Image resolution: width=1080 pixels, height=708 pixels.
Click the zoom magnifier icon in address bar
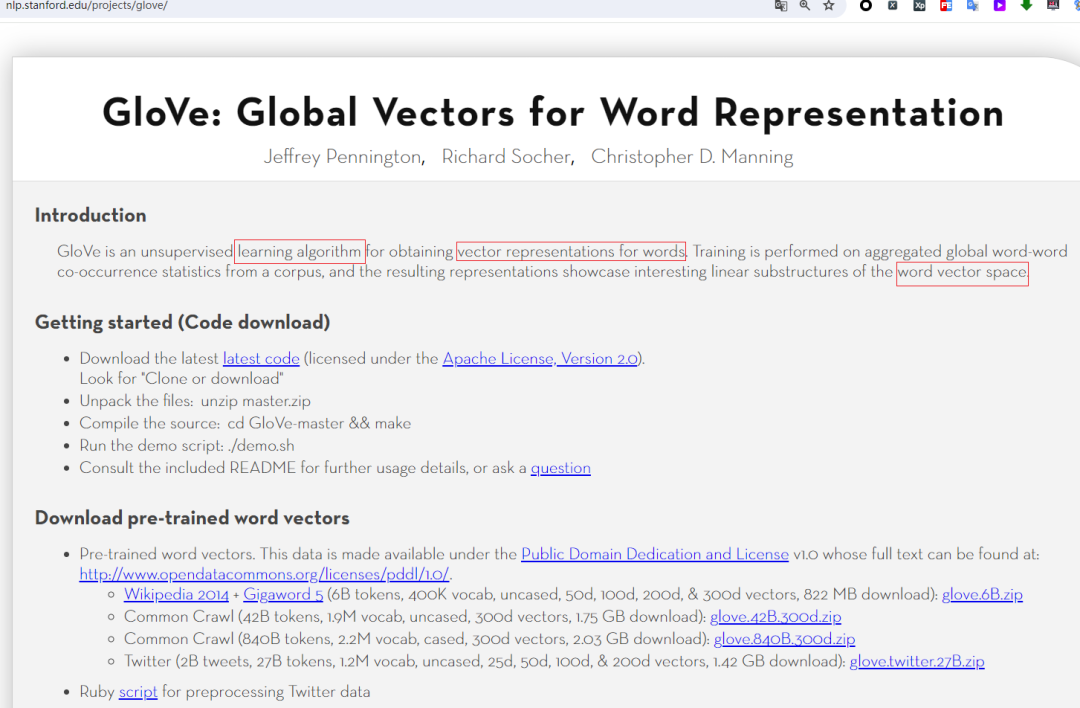(x=804, y=6)
